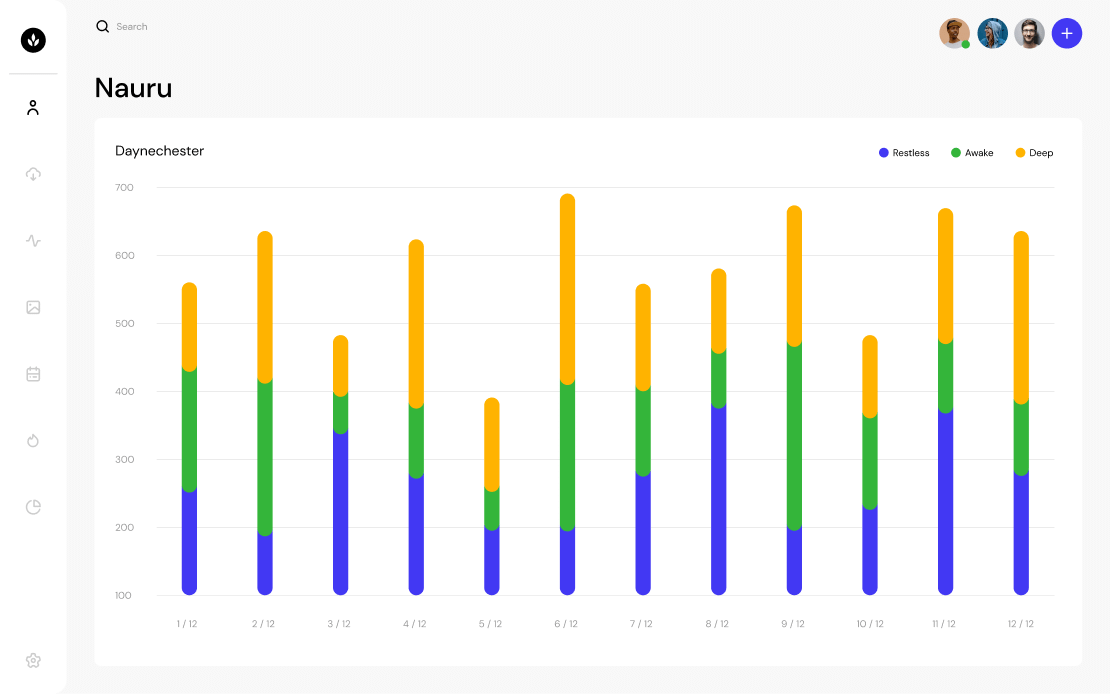Click the 400 y-axis label
The width and height of the screenshot is (1110, 694).
tap(125, 392)
